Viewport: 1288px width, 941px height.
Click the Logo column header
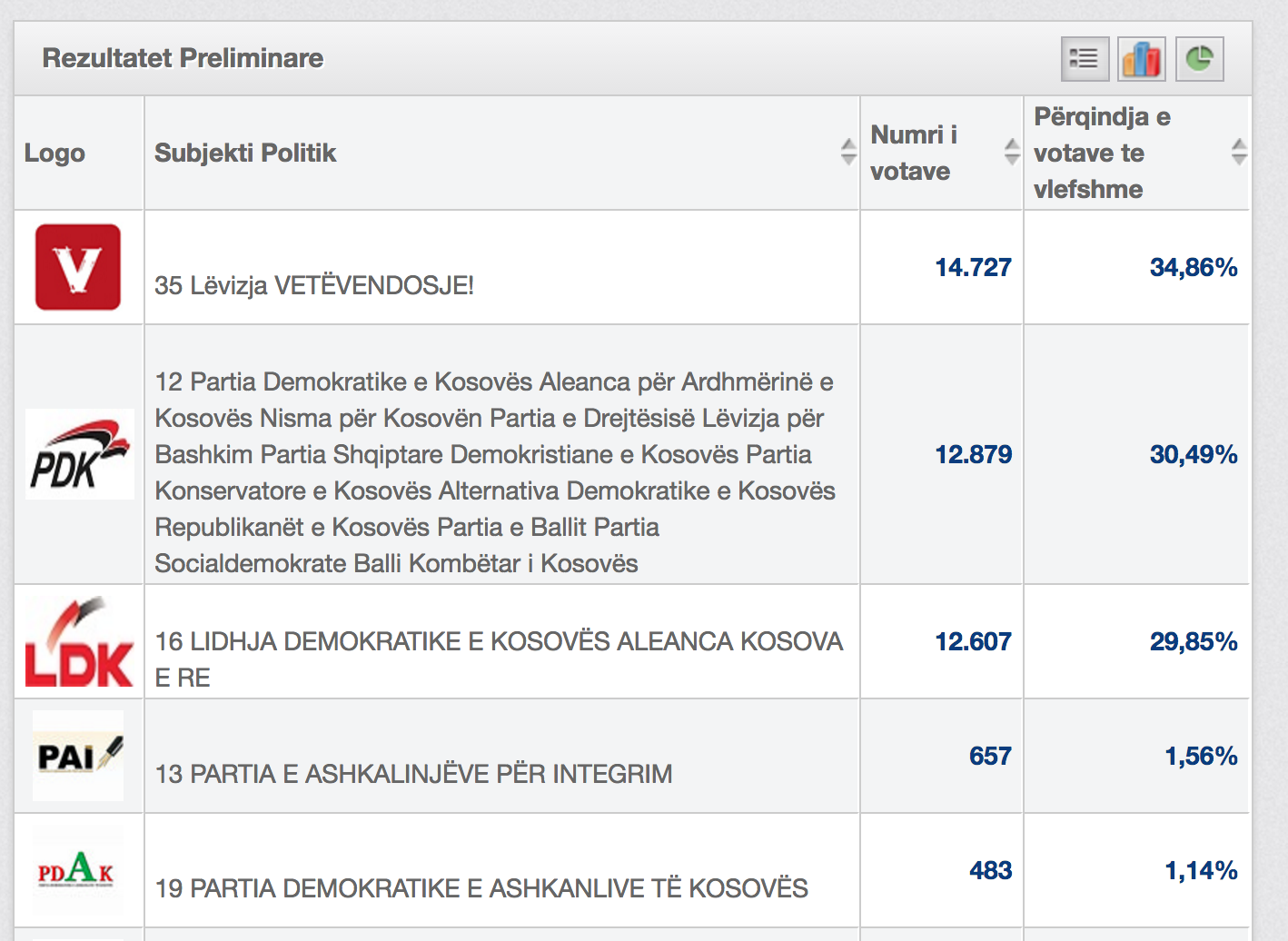(x=54, y=153)
